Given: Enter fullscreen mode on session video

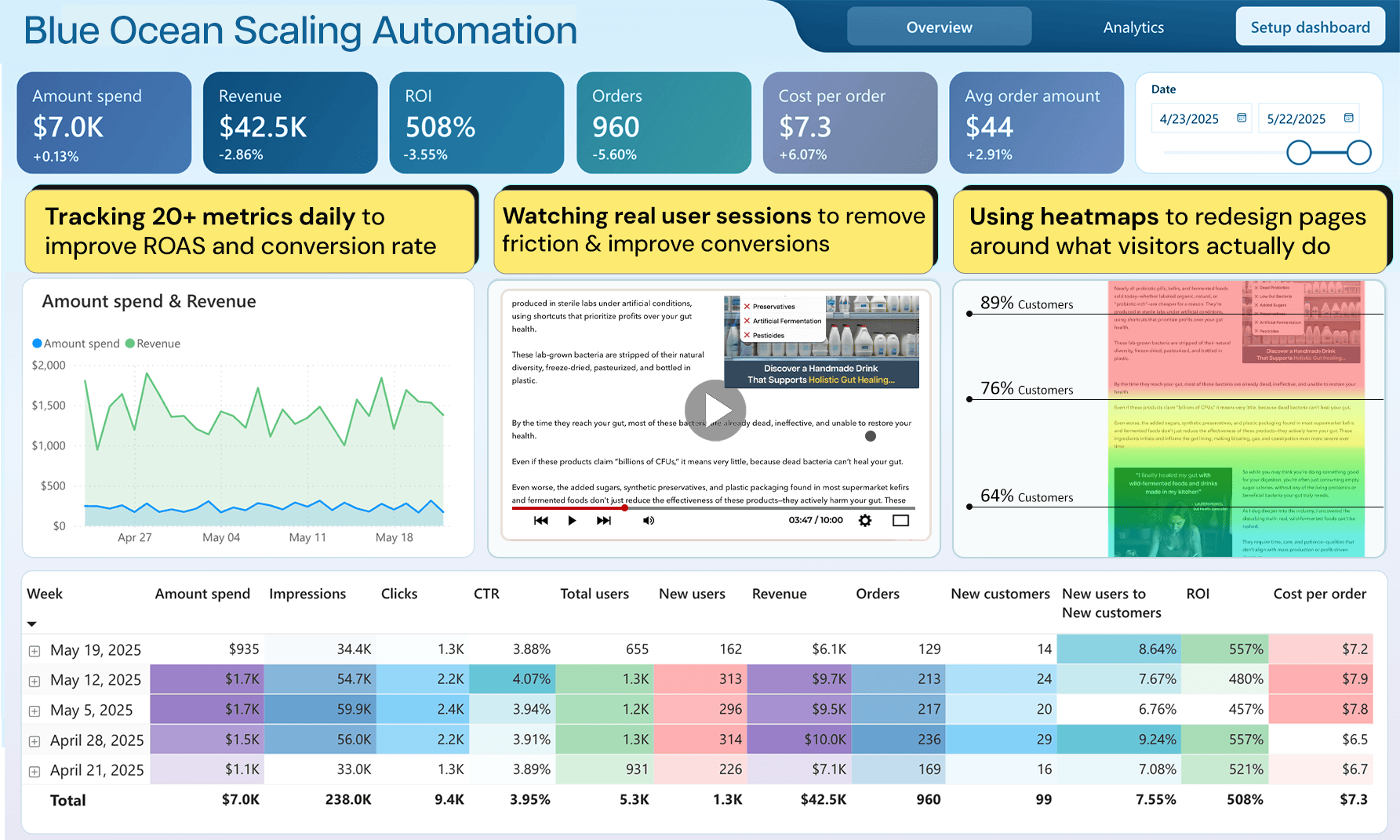Looking at the screenshot, I should click(900, 521).
